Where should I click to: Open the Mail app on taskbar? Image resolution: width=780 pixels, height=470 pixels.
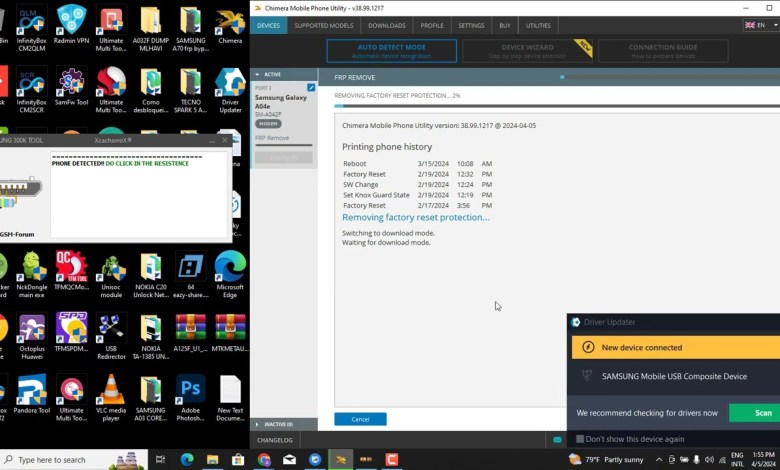point(290,460)
